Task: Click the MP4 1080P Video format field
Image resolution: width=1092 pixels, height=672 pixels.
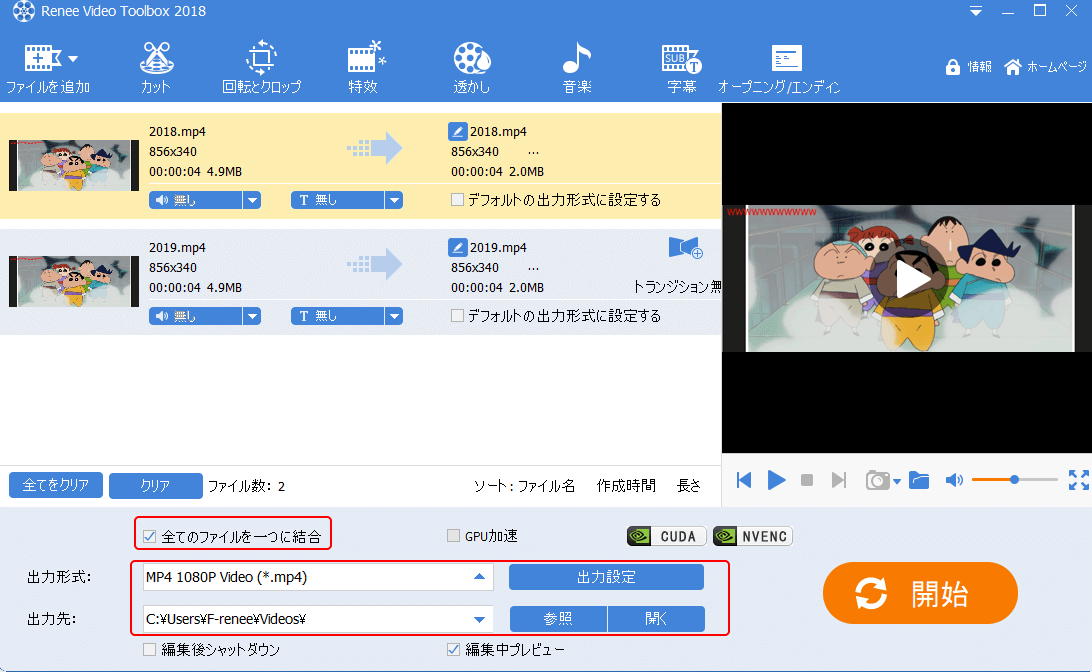Action: click(318, 577)
